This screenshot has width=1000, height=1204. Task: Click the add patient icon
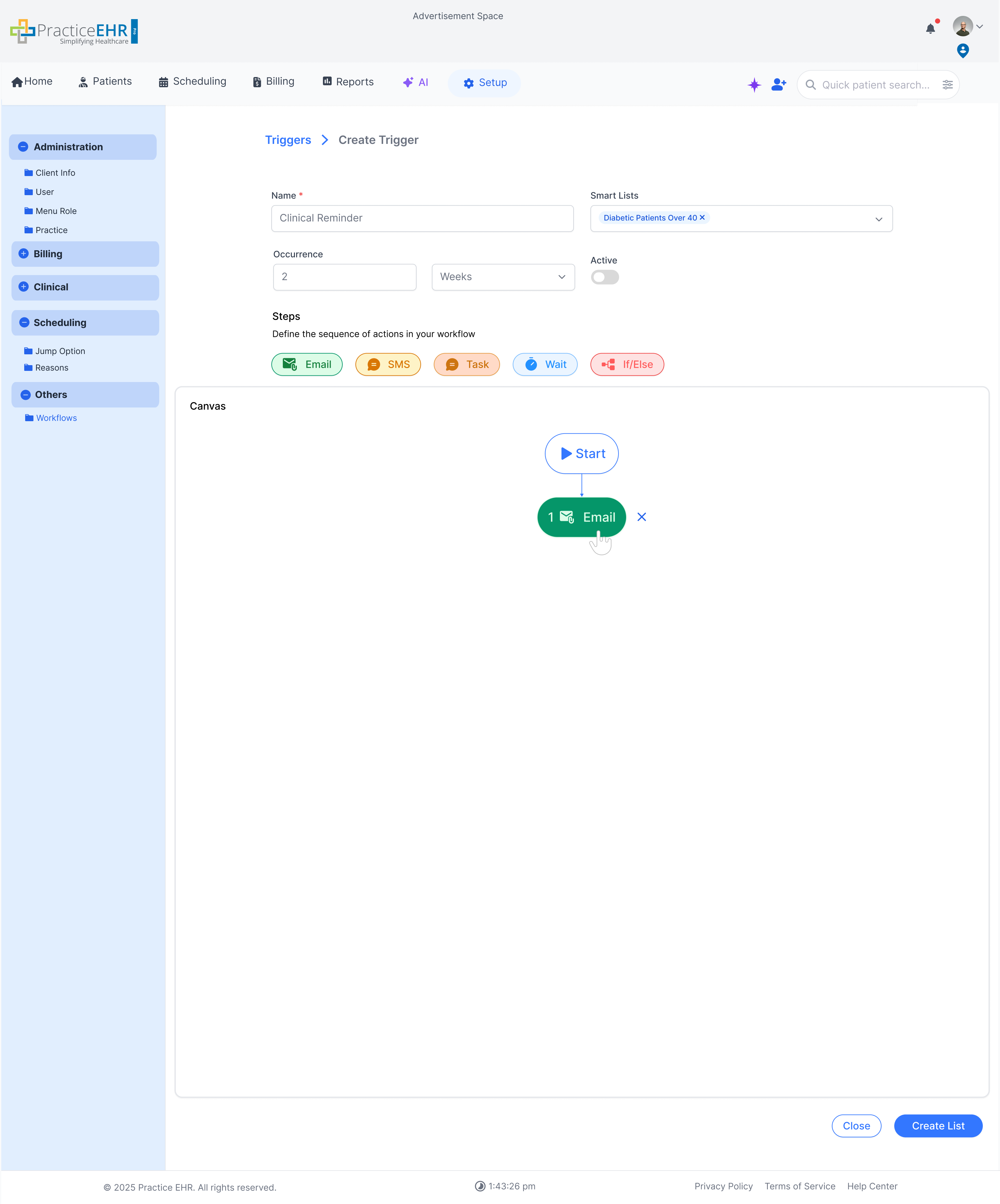779,85
